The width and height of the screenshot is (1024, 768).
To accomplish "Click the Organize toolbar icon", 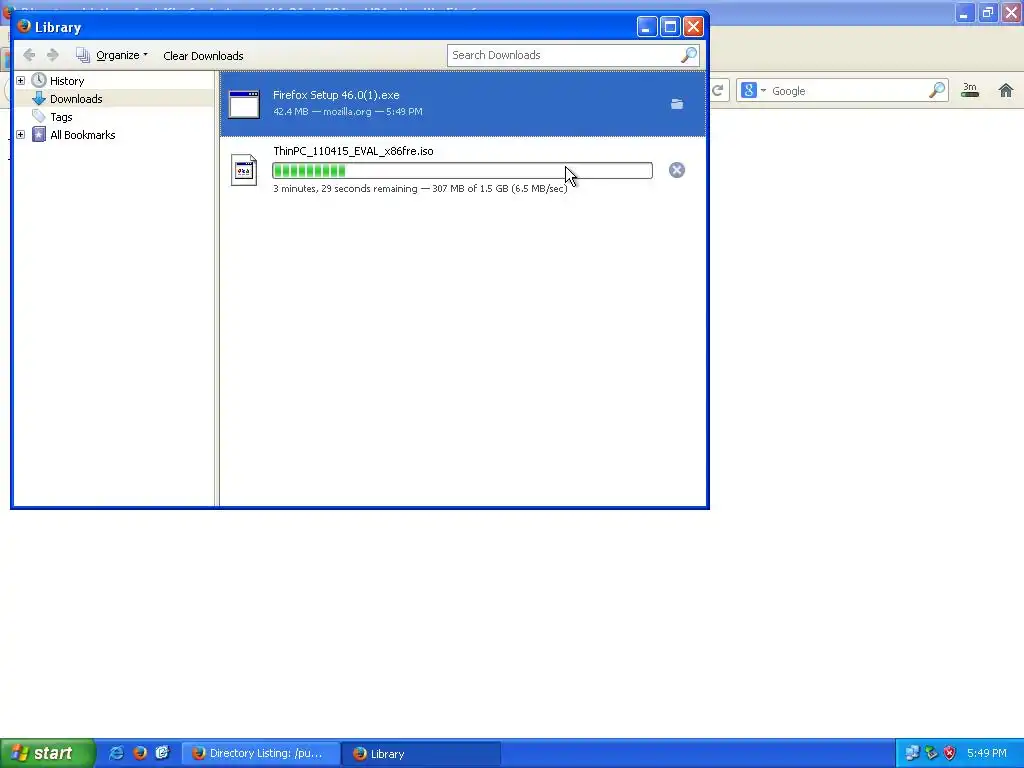I will 83,56.
